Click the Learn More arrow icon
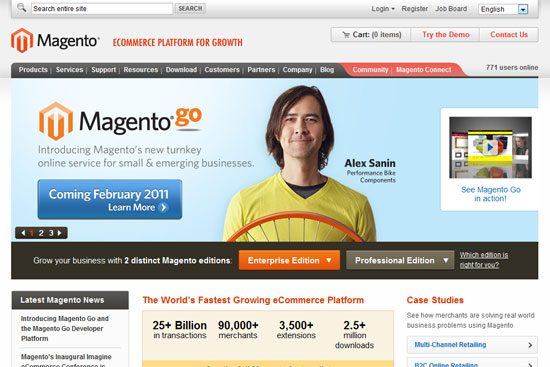The image size is (550, 367). 163,207
